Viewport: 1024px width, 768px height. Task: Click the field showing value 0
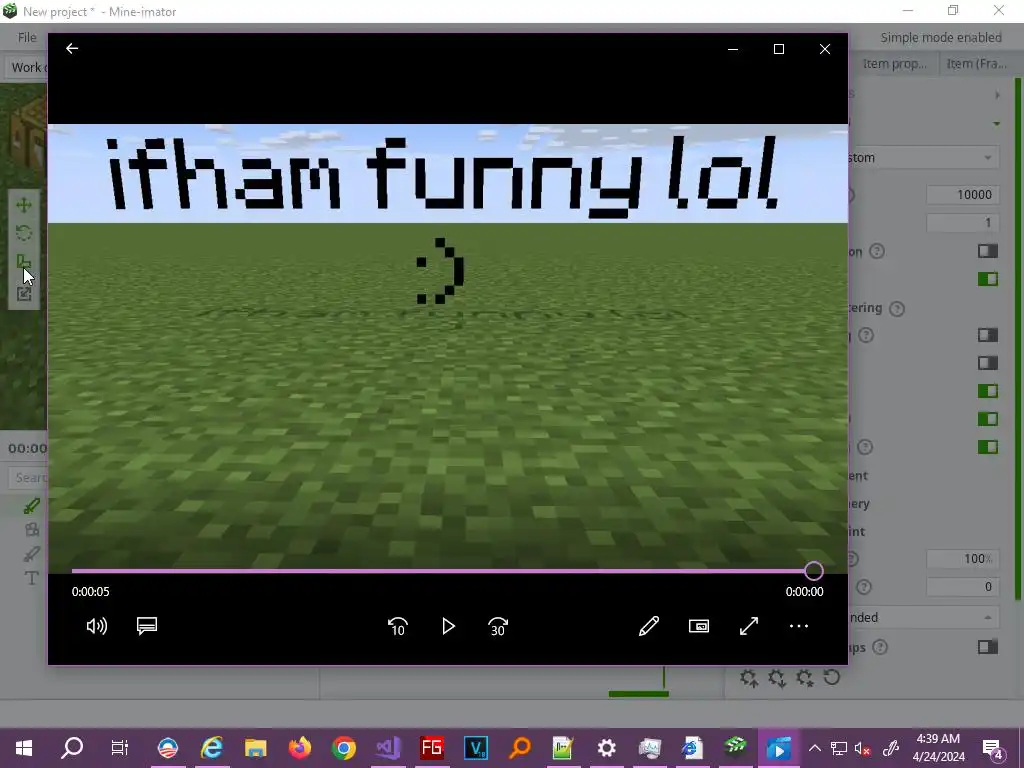click(963, 587)
